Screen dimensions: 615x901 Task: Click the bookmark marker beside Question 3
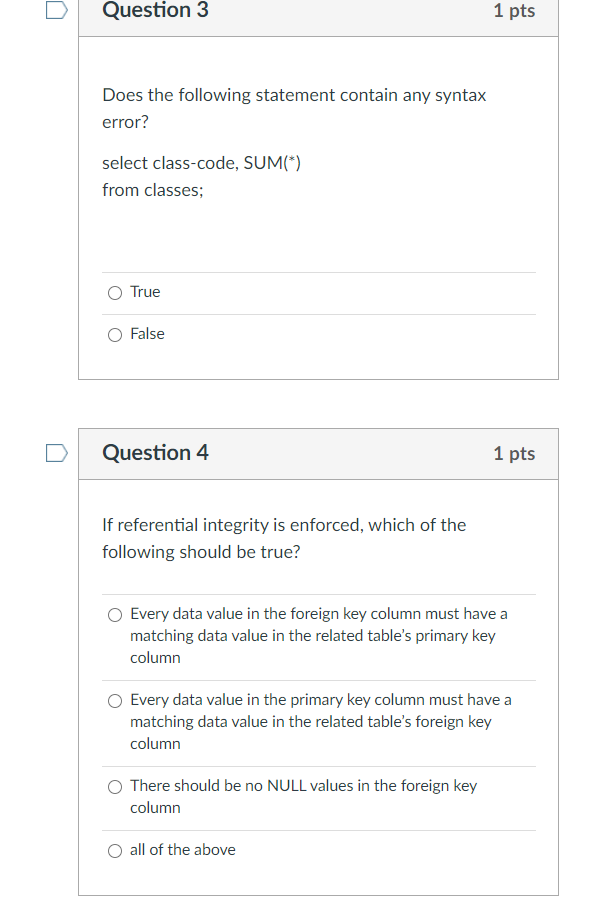(x=55, y=10)
